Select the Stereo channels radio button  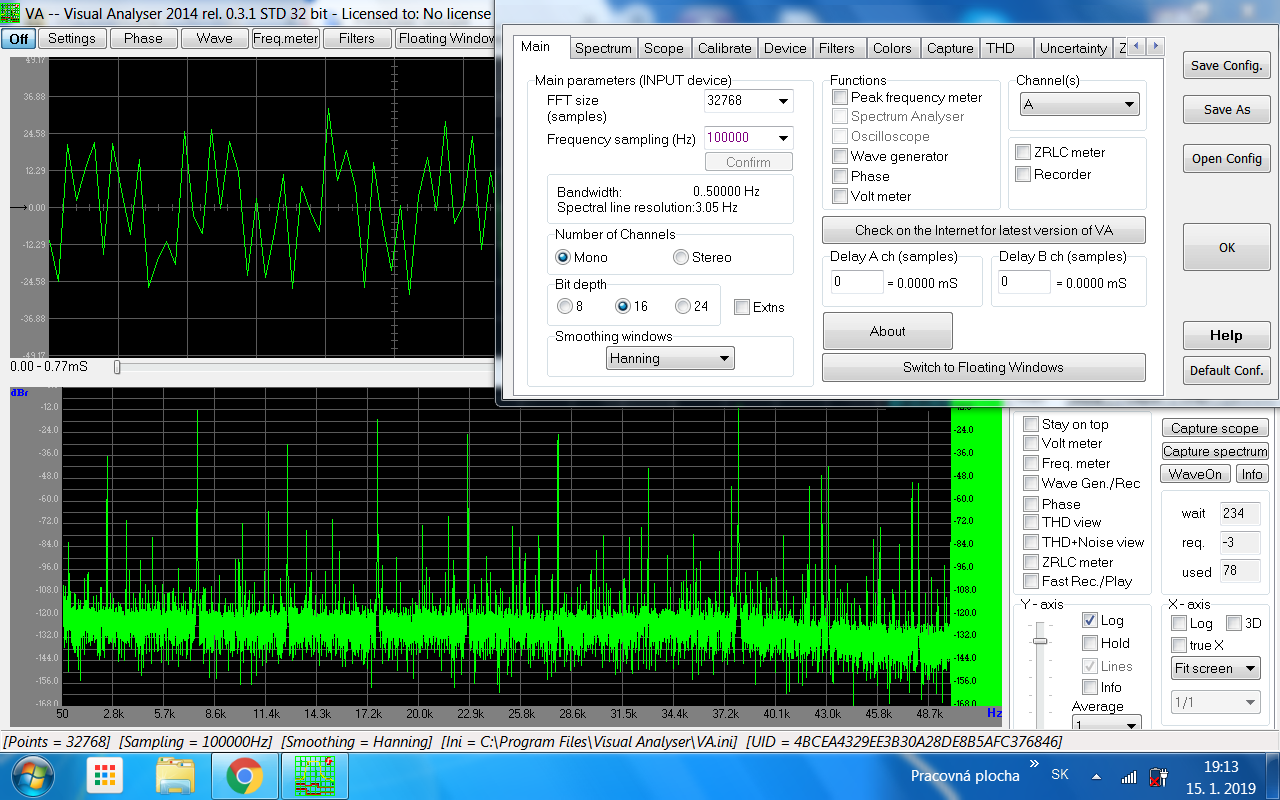pyautogui.click(x=682, y=257)
